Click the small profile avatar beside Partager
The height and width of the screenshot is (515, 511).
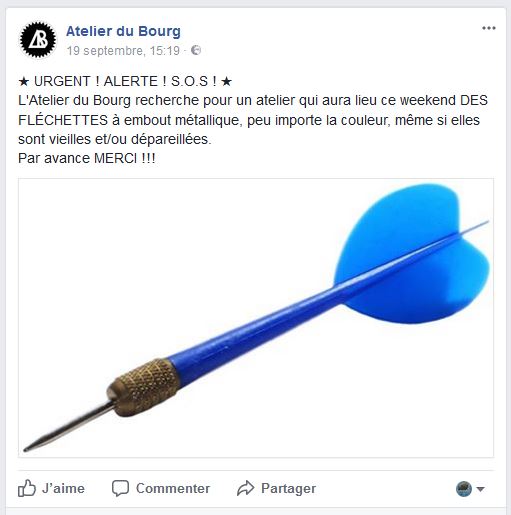pos(464,489)
